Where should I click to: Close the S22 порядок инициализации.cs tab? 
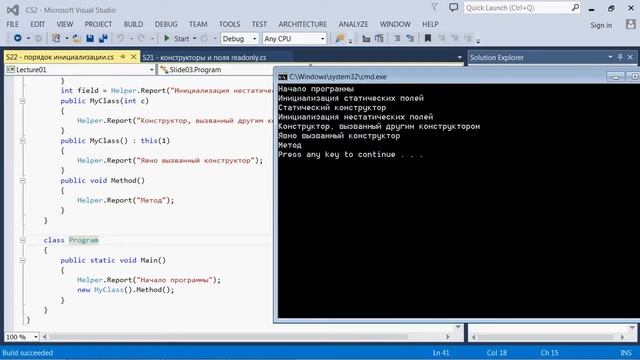[x=133, y=57]
